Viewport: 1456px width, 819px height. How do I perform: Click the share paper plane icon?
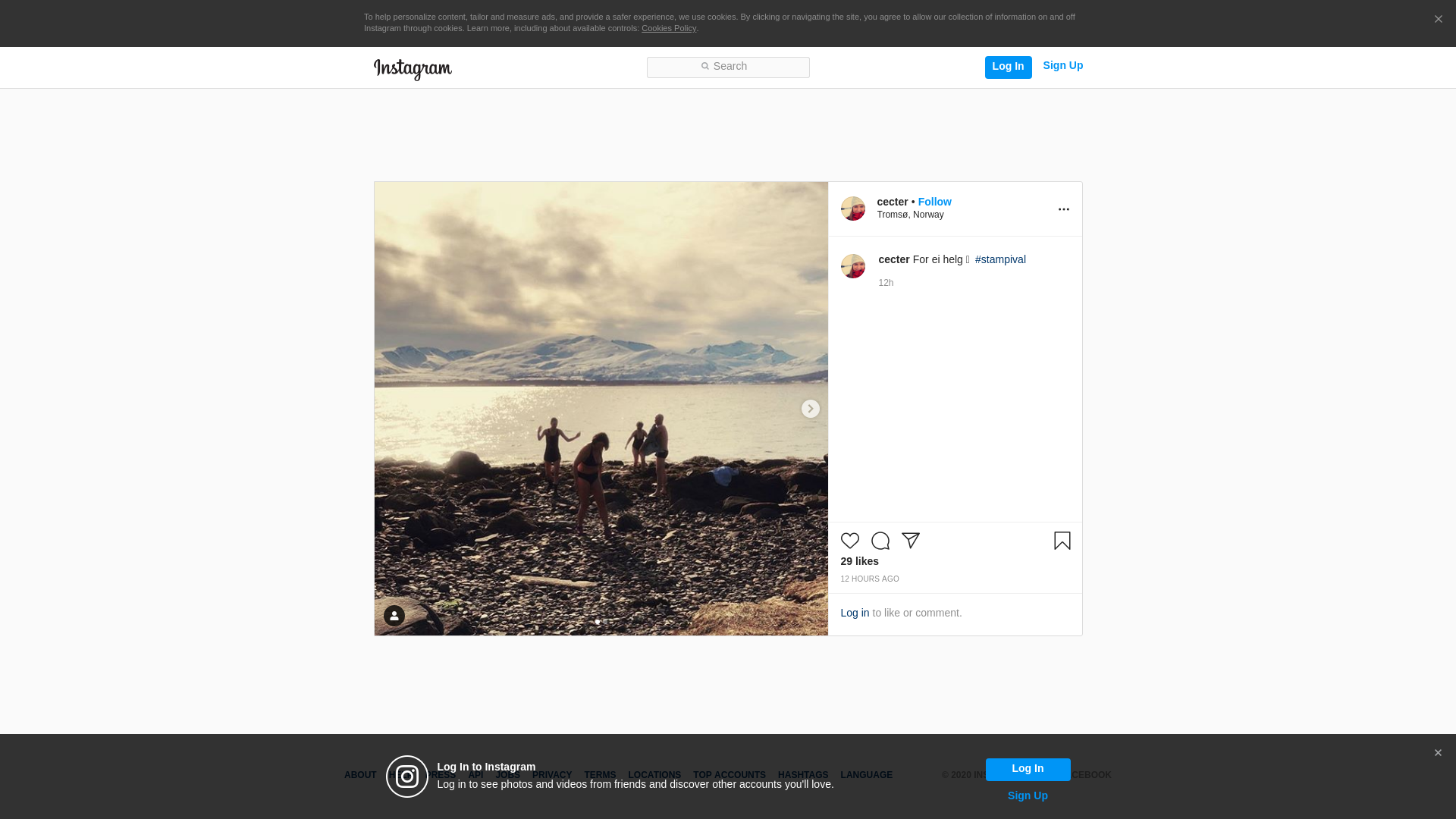[x=911, y=541]
